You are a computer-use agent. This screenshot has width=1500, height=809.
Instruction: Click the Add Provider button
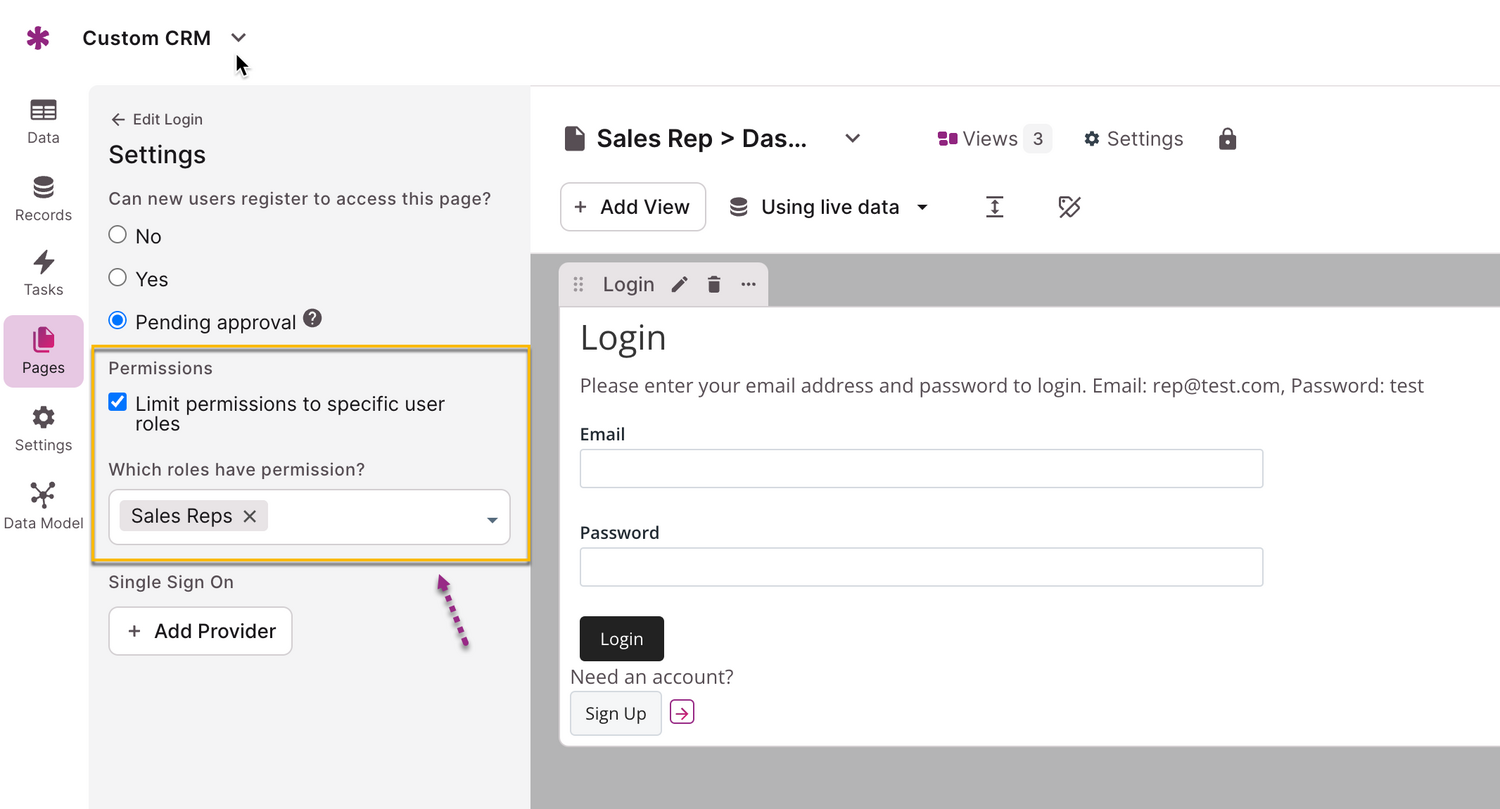pos(200,631)
